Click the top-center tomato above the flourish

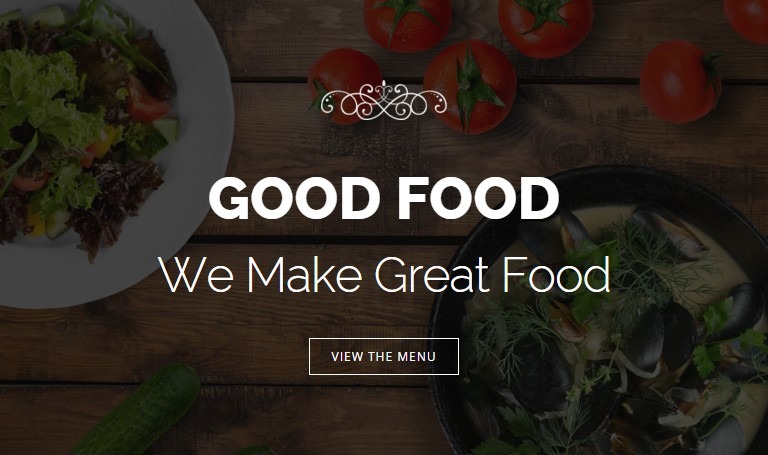(408, 24)
